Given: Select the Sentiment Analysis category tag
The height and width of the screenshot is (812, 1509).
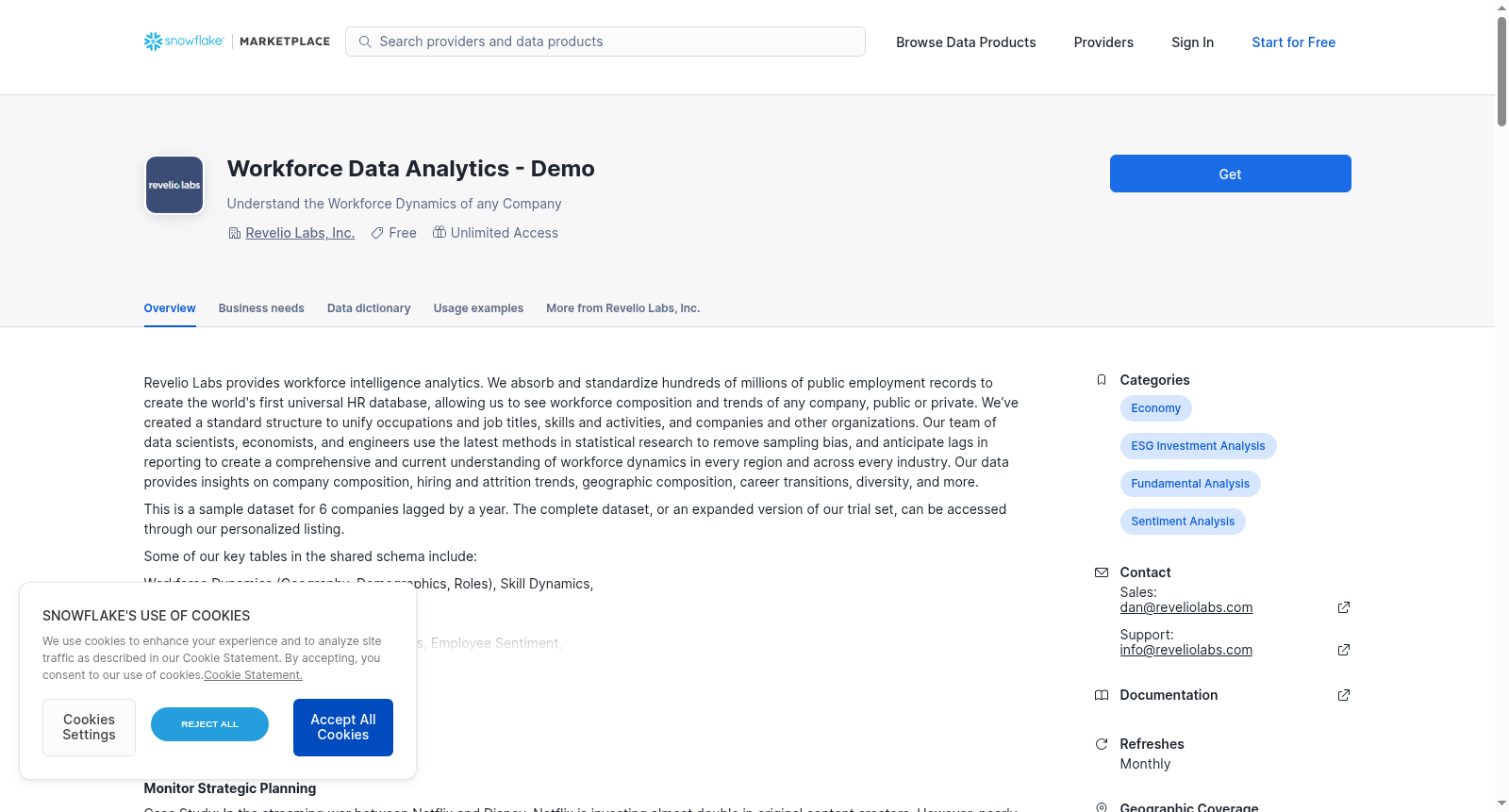Looking at the screenshot, I should 1183,522.
